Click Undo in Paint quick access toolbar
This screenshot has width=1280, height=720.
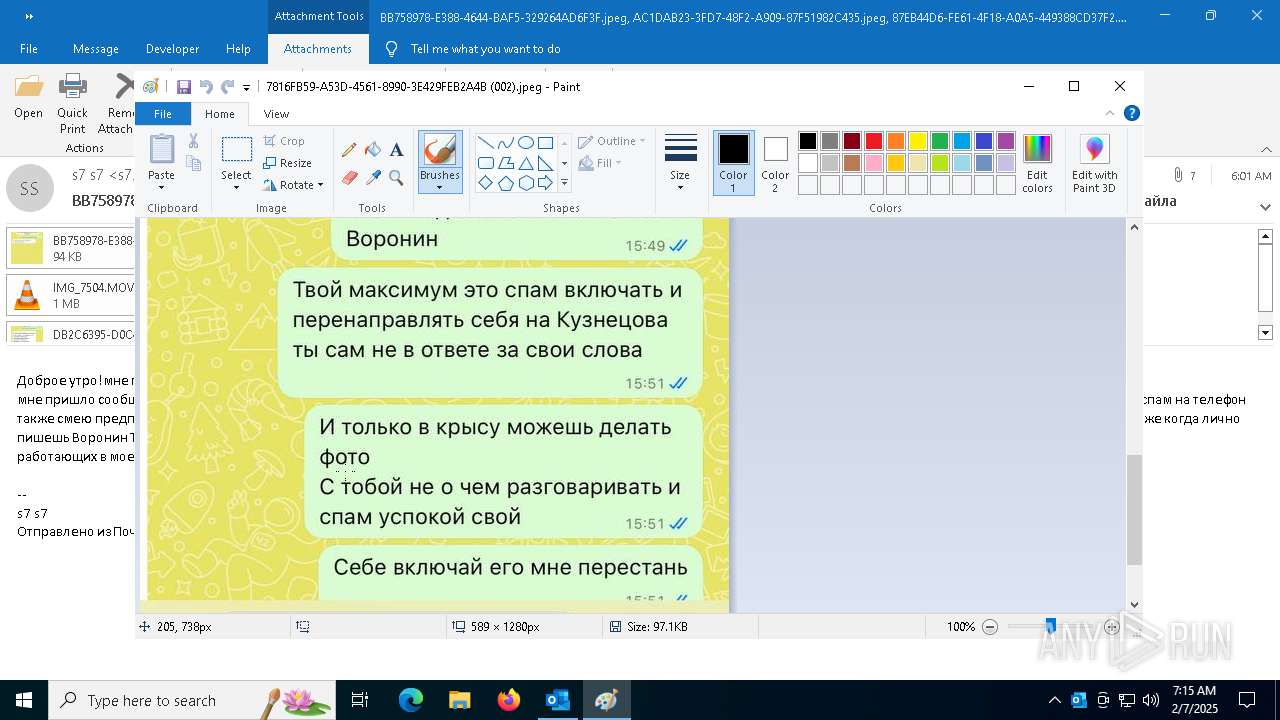click(x=206, y=87)
